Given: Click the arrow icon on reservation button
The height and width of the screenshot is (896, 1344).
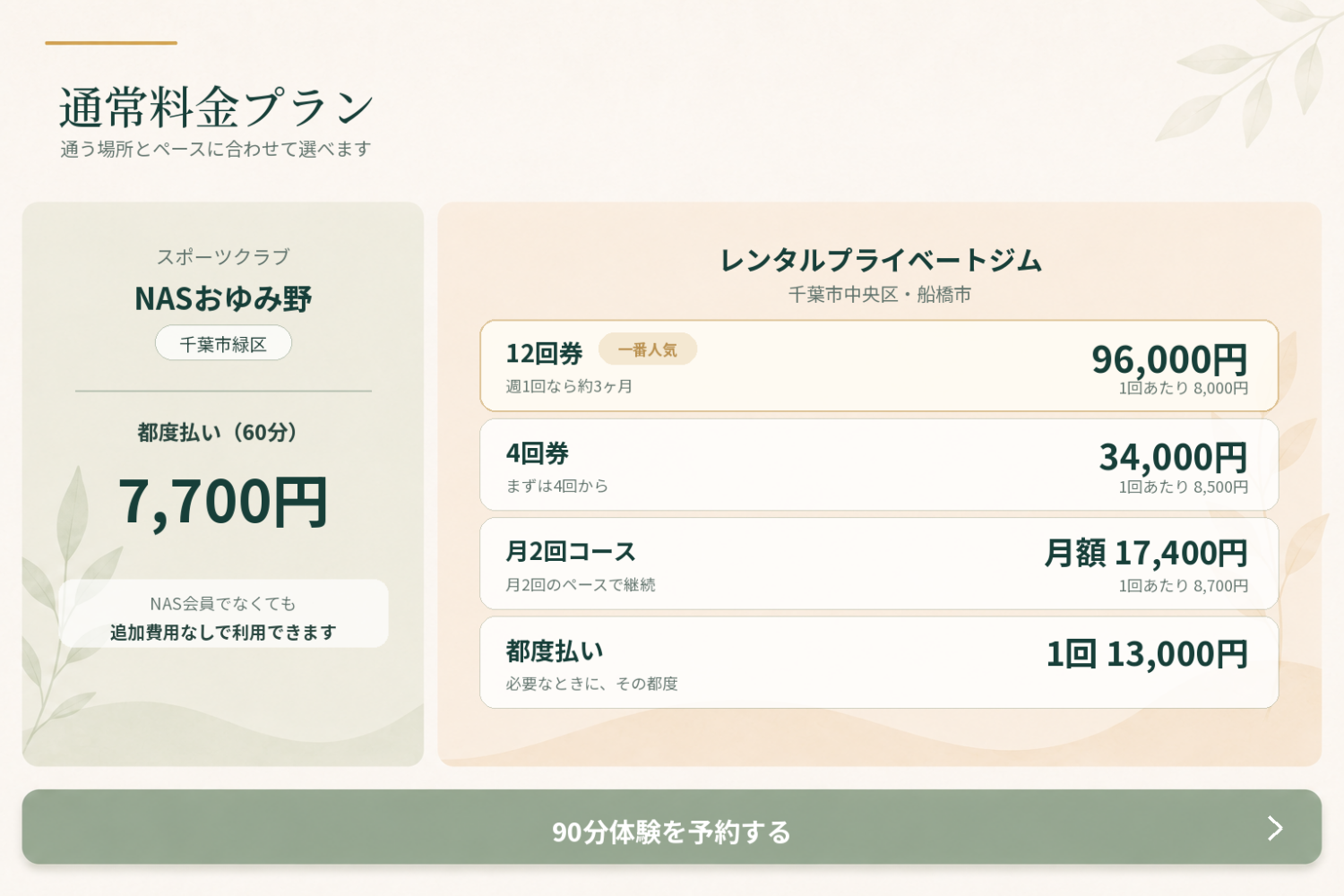Looking at the screenshot, I should [1275, 828].
